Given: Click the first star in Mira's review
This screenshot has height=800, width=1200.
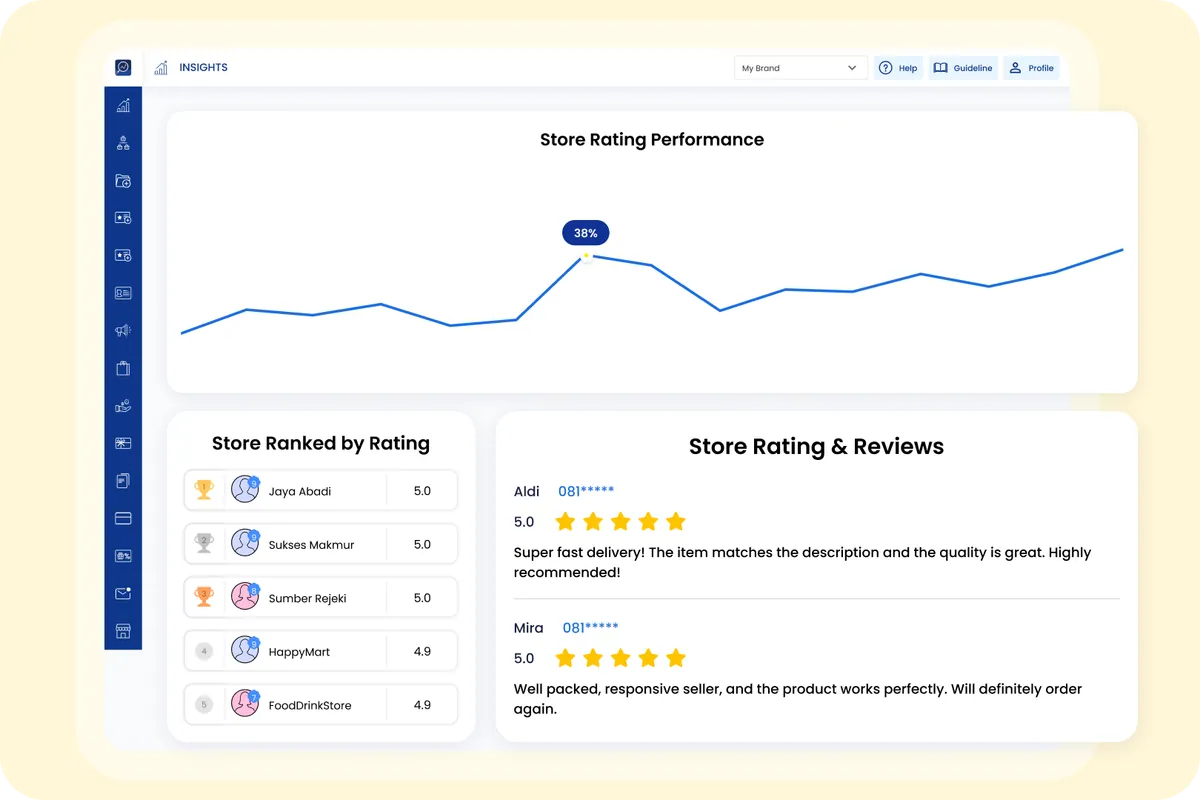Looking at the screenshot, I should [565, 658].
